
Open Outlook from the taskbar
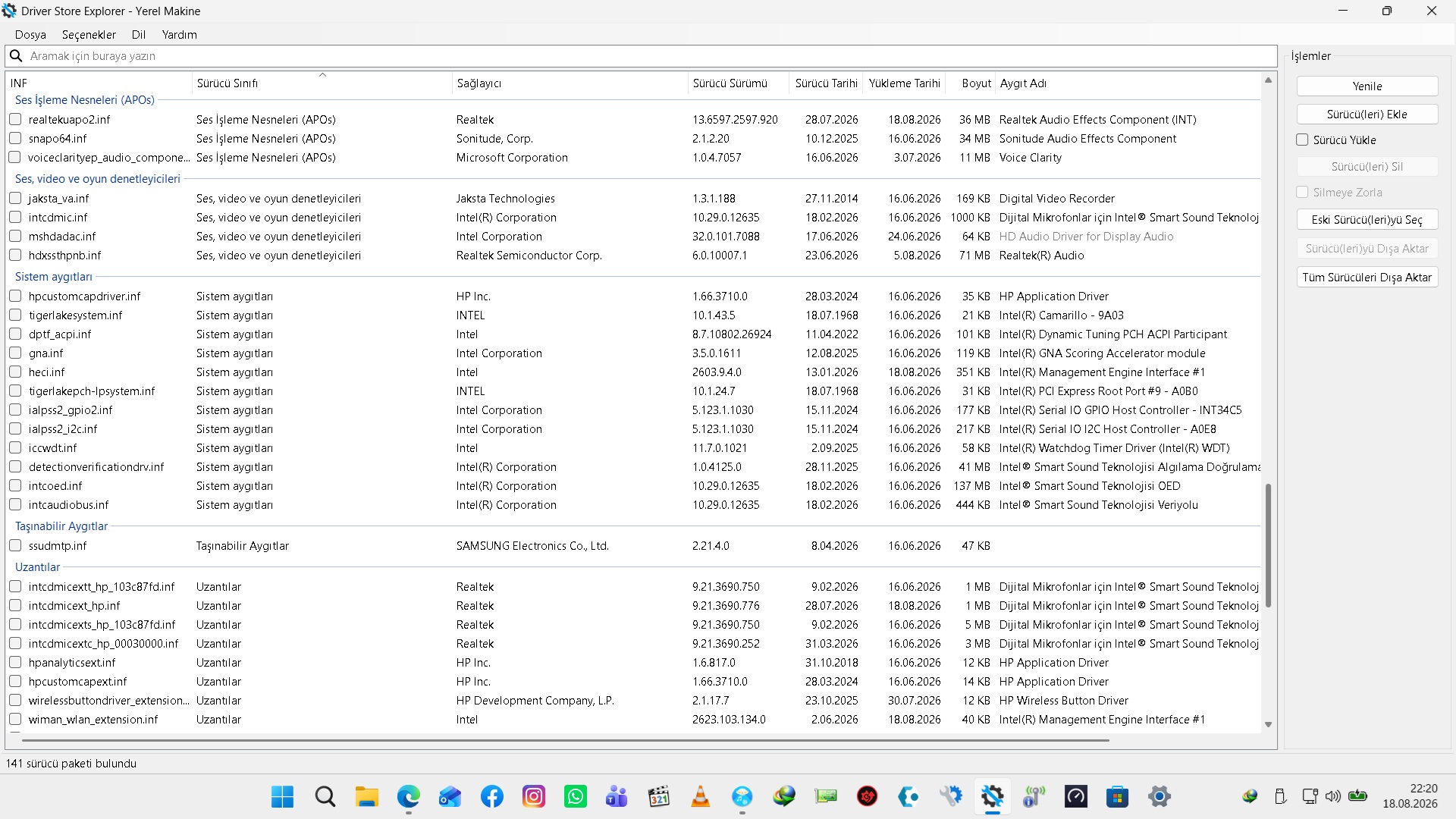pos(450,796)
